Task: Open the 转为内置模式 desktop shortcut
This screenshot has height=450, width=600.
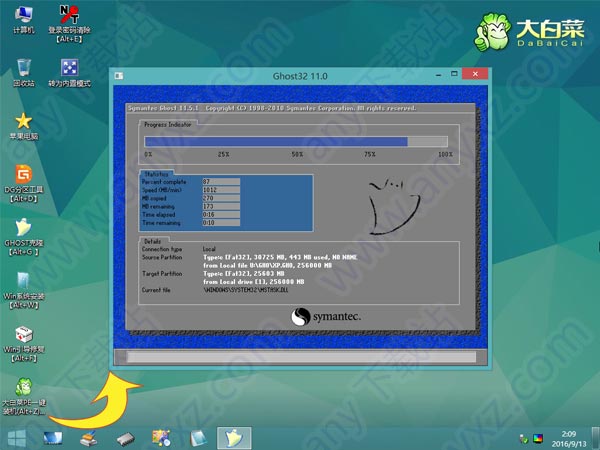Action: point(69,73)
